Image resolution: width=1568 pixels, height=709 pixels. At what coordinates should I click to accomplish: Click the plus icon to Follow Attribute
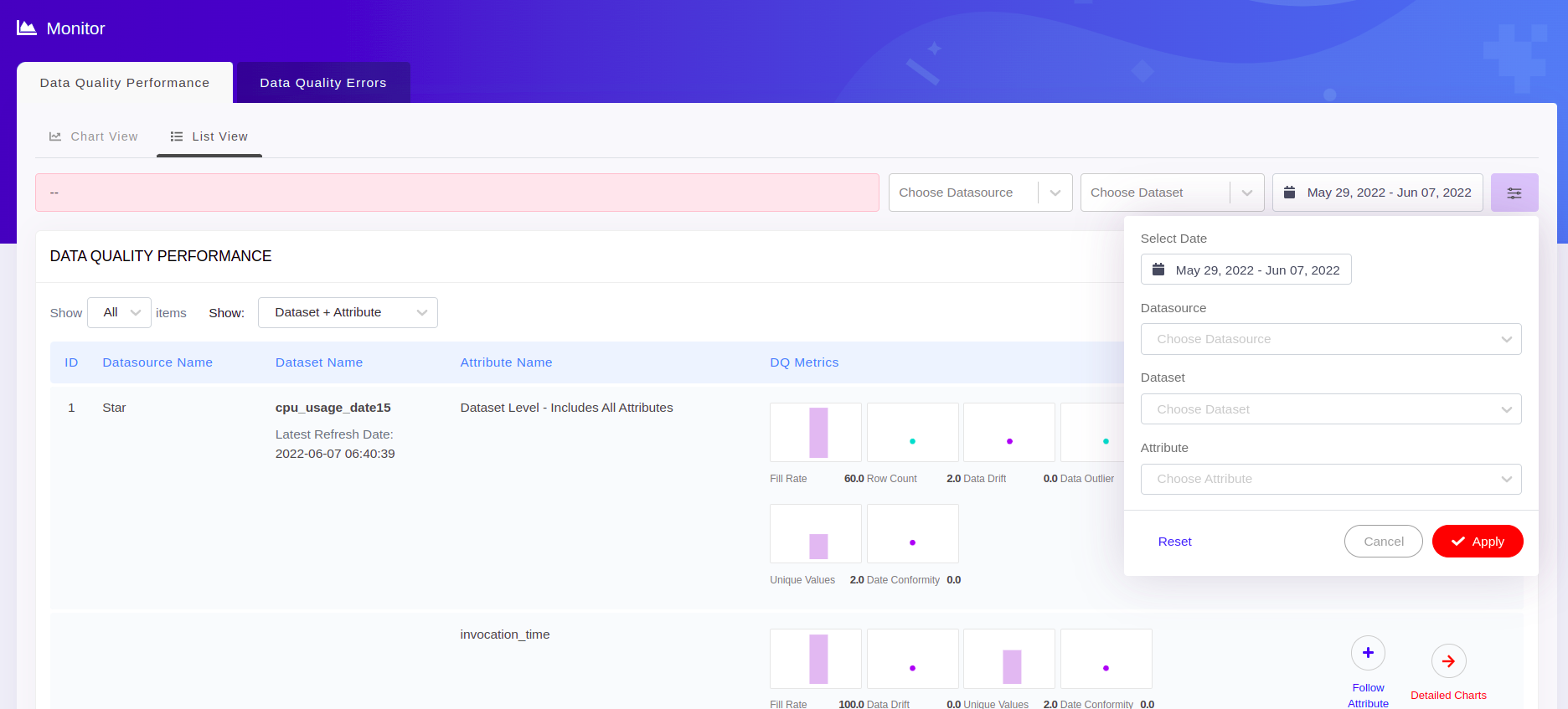(x=1367, y=653)
